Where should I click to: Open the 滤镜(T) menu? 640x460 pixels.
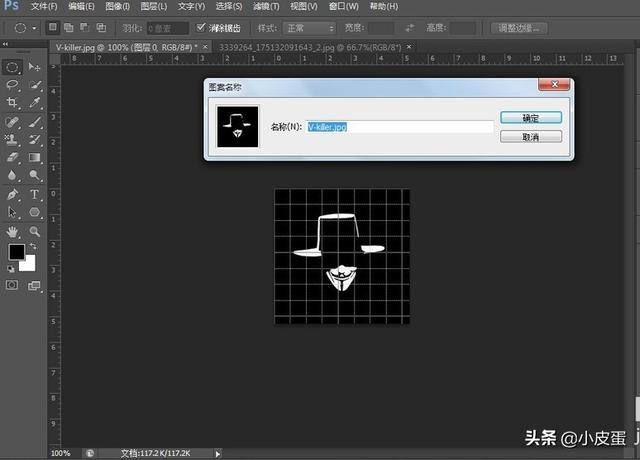pyautogui.click(x=266, y=7)
